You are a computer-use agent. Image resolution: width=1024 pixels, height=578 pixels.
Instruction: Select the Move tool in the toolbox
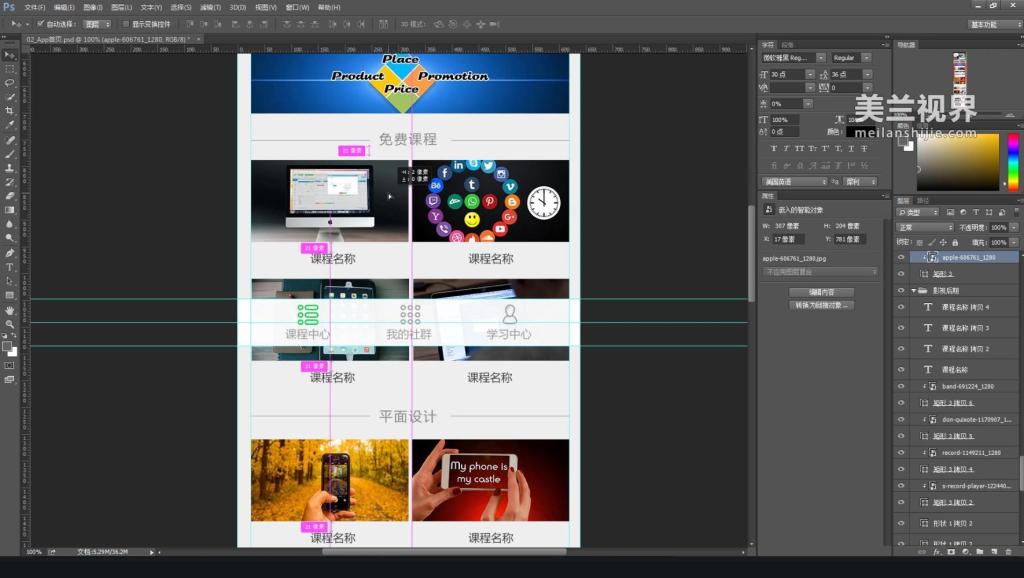point(9,56)
